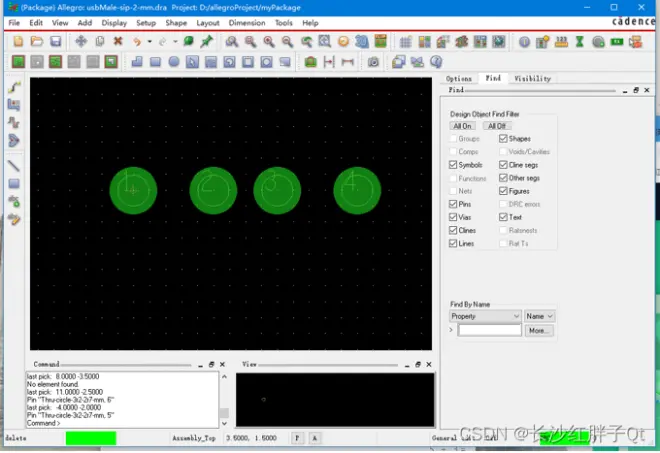Viewport: 660px width, 453px height.
Task: Click the filled circle shape icon
Action: (173, 62)
